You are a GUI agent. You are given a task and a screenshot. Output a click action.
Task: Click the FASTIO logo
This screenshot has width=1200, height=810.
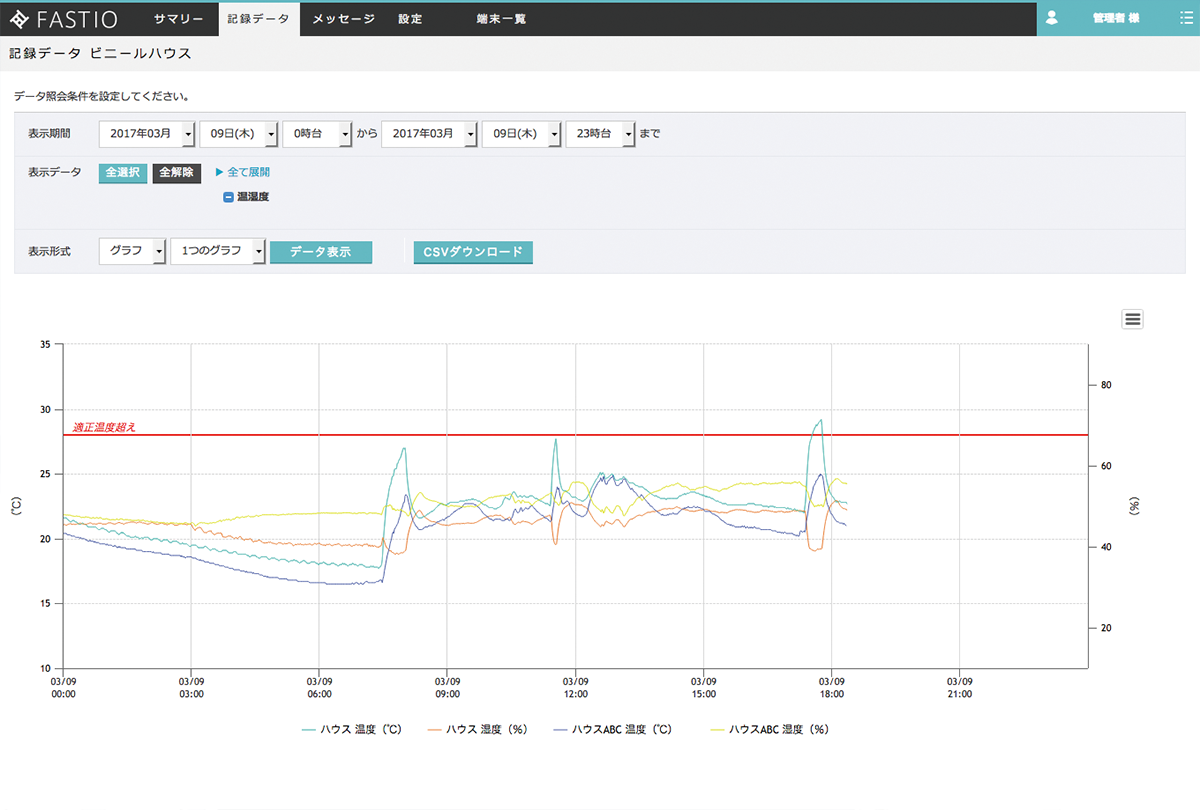65,19
